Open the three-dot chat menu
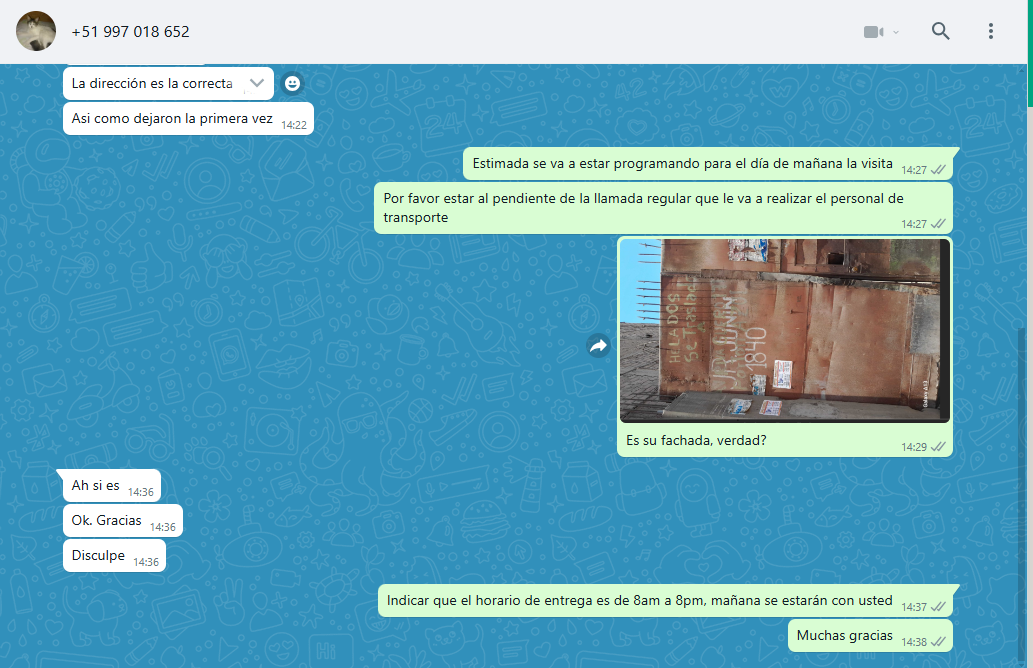 (990, 31)
